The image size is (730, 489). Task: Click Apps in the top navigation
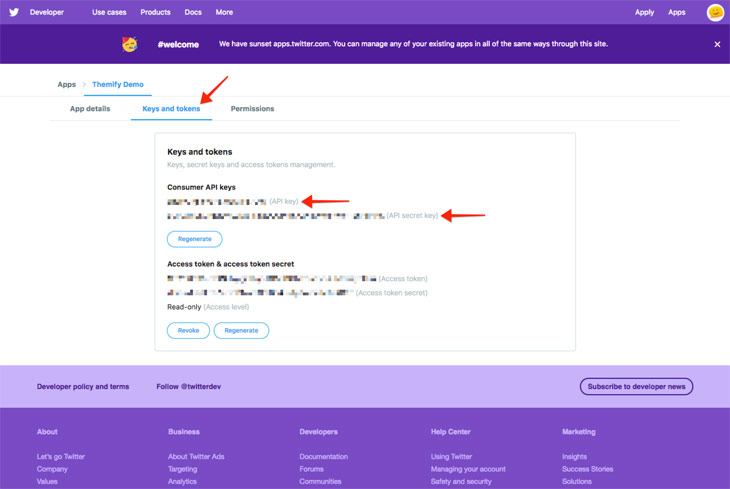[676, 12]
